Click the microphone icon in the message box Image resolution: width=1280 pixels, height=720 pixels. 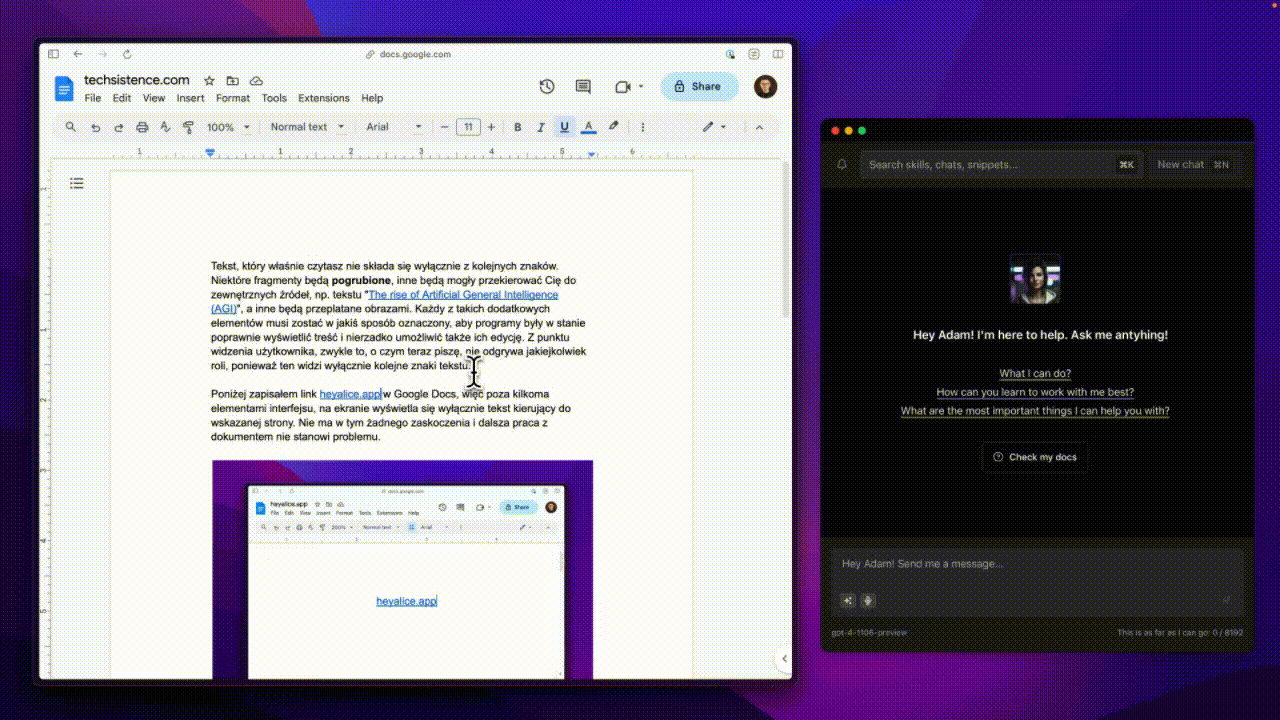click(x=868, y=600)
